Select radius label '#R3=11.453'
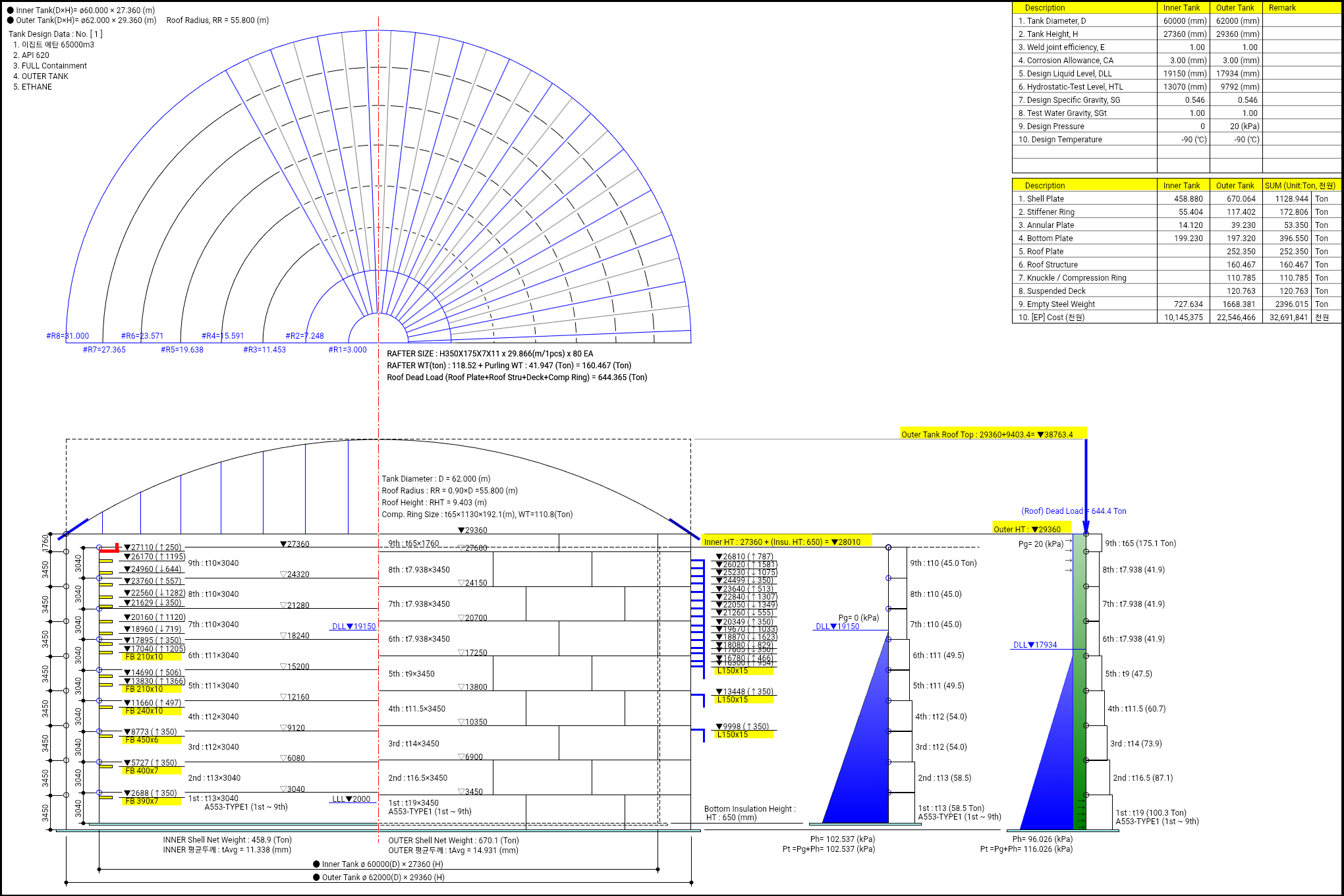The image size is (1344, 896). [265, 350]
